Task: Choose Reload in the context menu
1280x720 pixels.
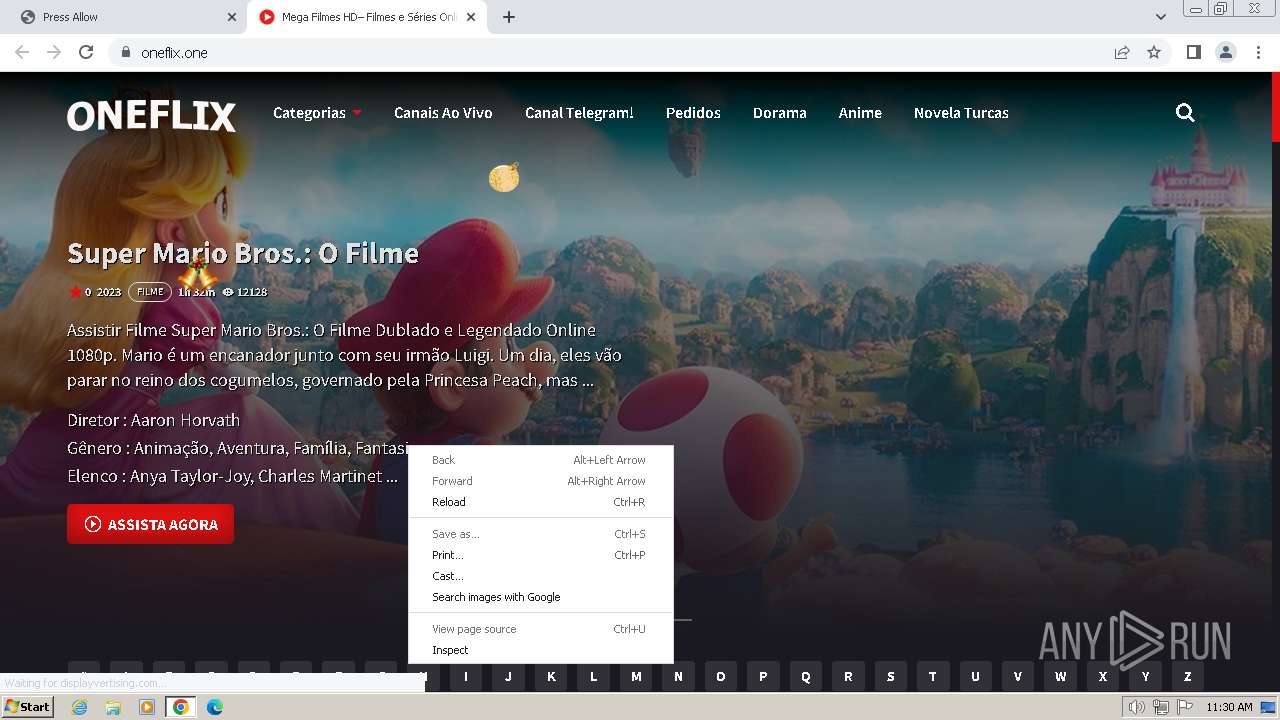Action: click(x=540, y=502)
